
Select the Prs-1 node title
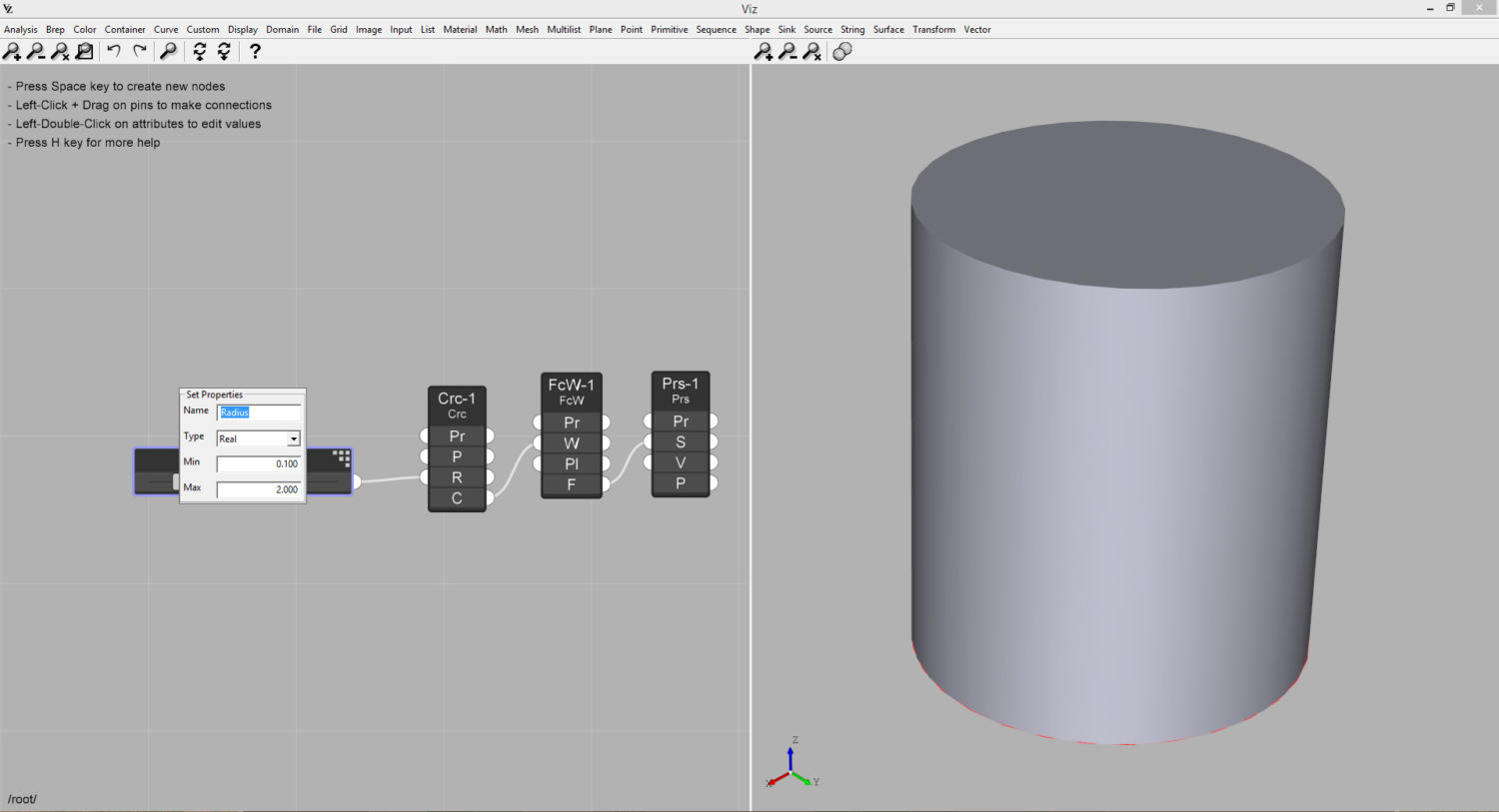(681, 383)
